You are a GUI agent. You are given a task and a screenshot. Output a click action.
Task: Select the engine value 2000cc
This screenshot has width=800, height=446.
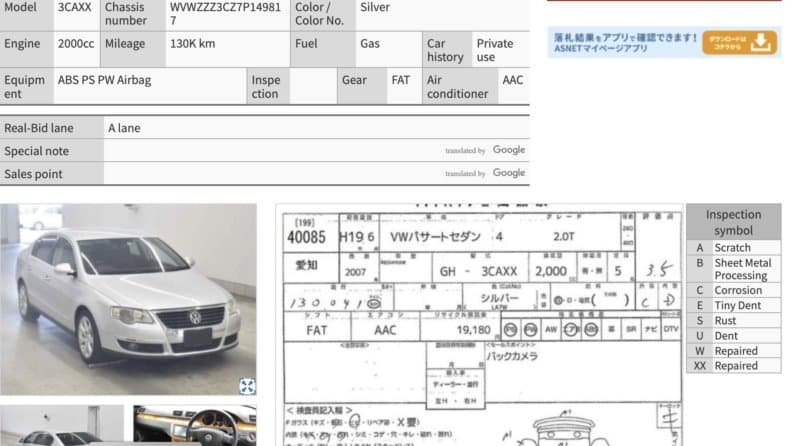[76, 44]
